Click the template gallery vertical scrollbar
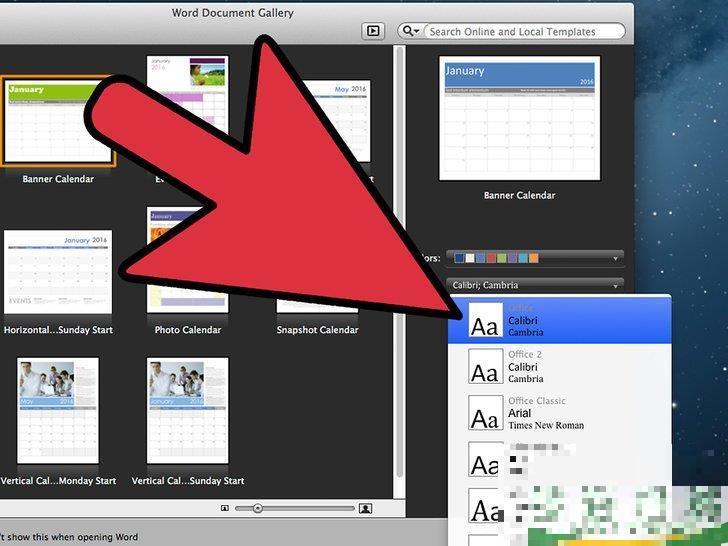728x546 pixels. pyautogui.click(x=401, y=270)
